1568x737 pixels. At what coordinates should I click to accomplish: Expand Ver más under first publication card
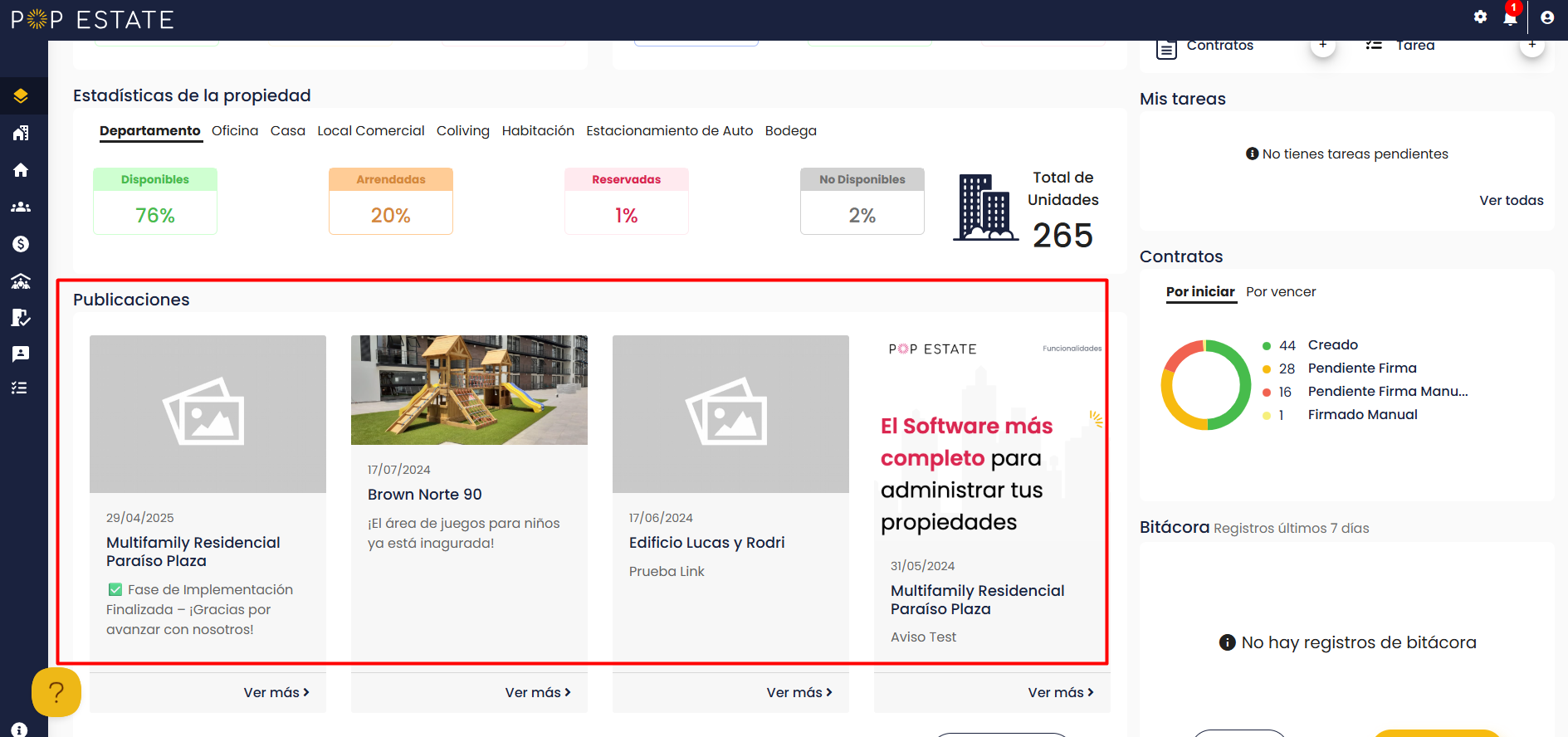[x=276, y=692]
